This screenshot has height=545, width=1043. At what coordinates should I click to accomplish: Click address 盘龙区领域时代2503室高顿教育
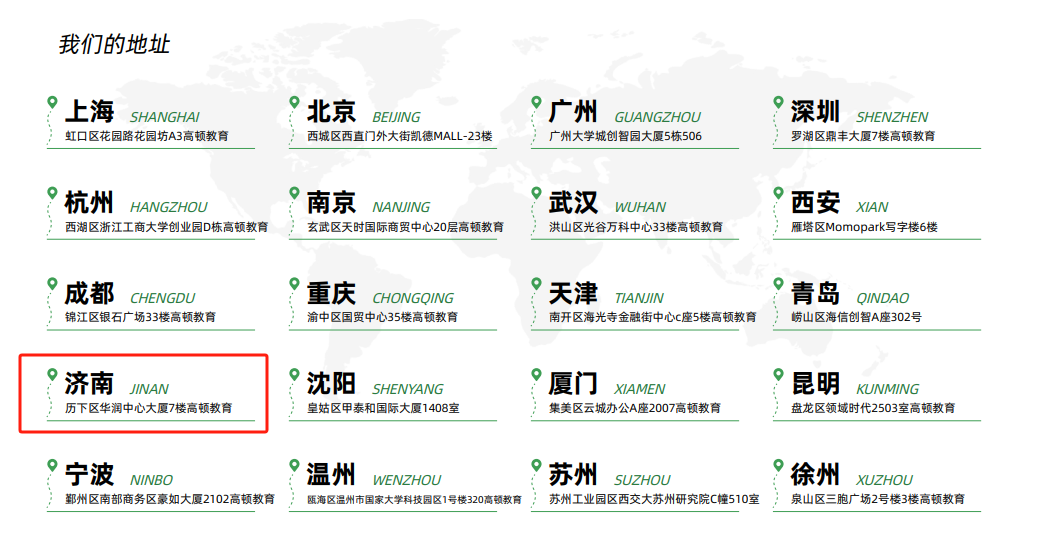873,408
